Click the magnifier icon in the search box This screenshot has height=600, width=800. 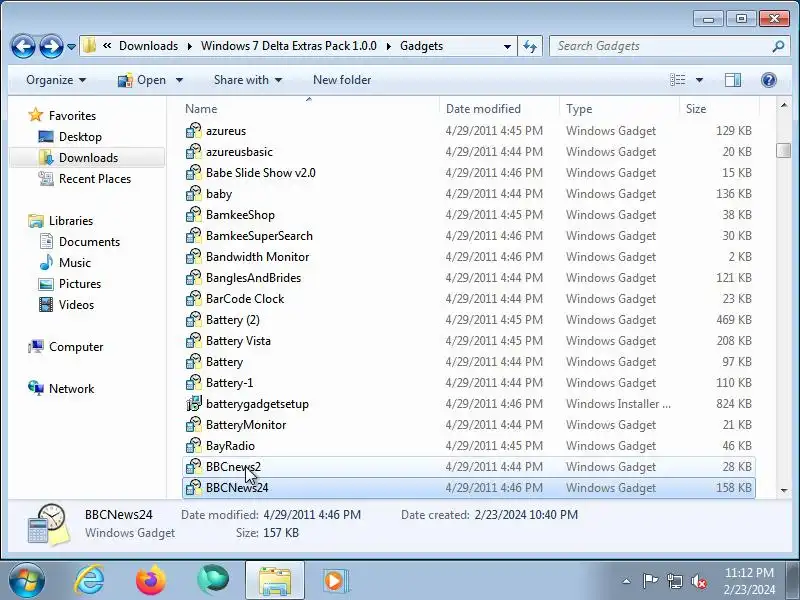(x=778, y=46)
